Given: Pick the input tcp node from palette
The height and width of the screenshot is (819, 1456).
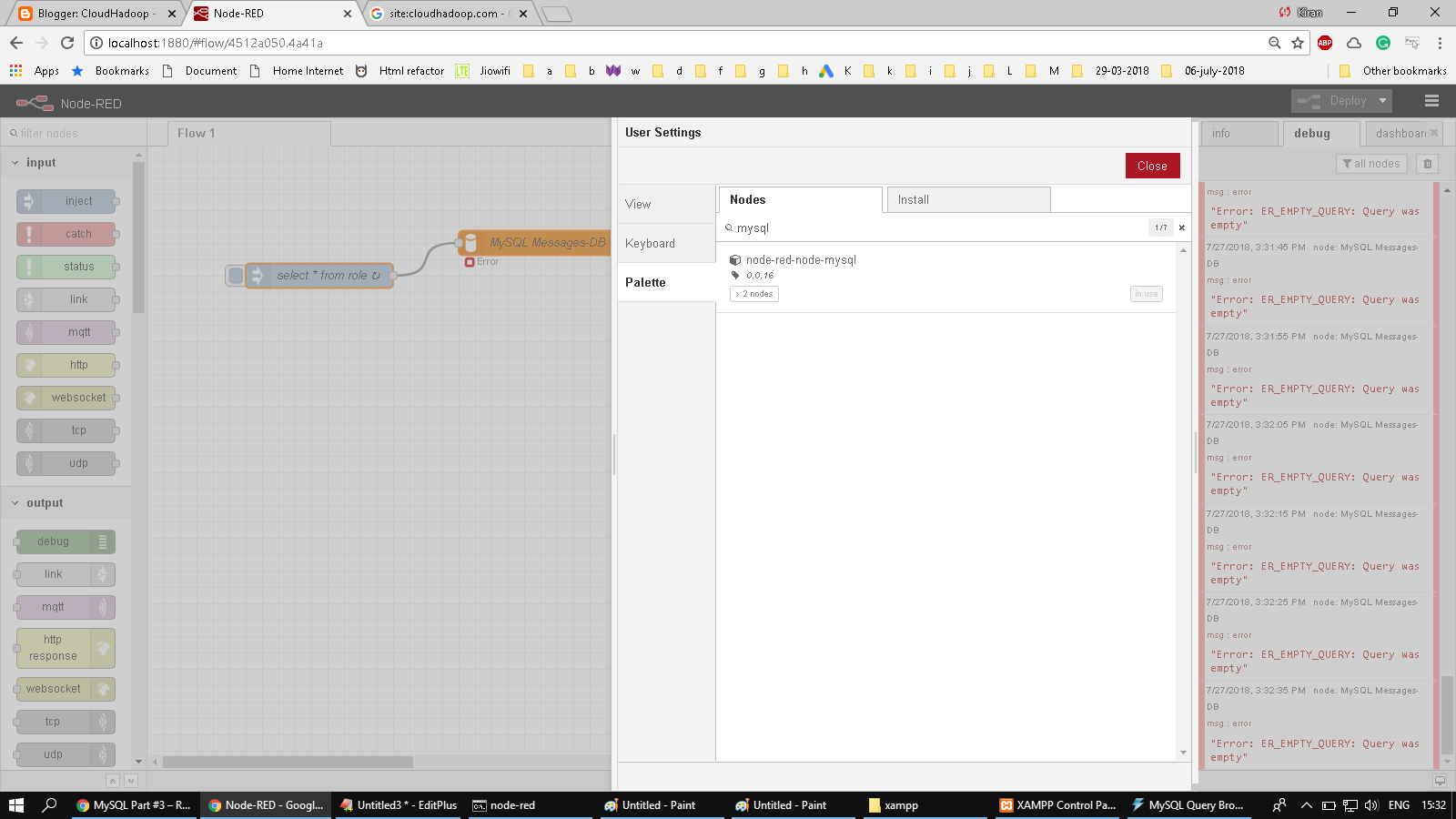Looking at the screenshot, I should (66, 430).
